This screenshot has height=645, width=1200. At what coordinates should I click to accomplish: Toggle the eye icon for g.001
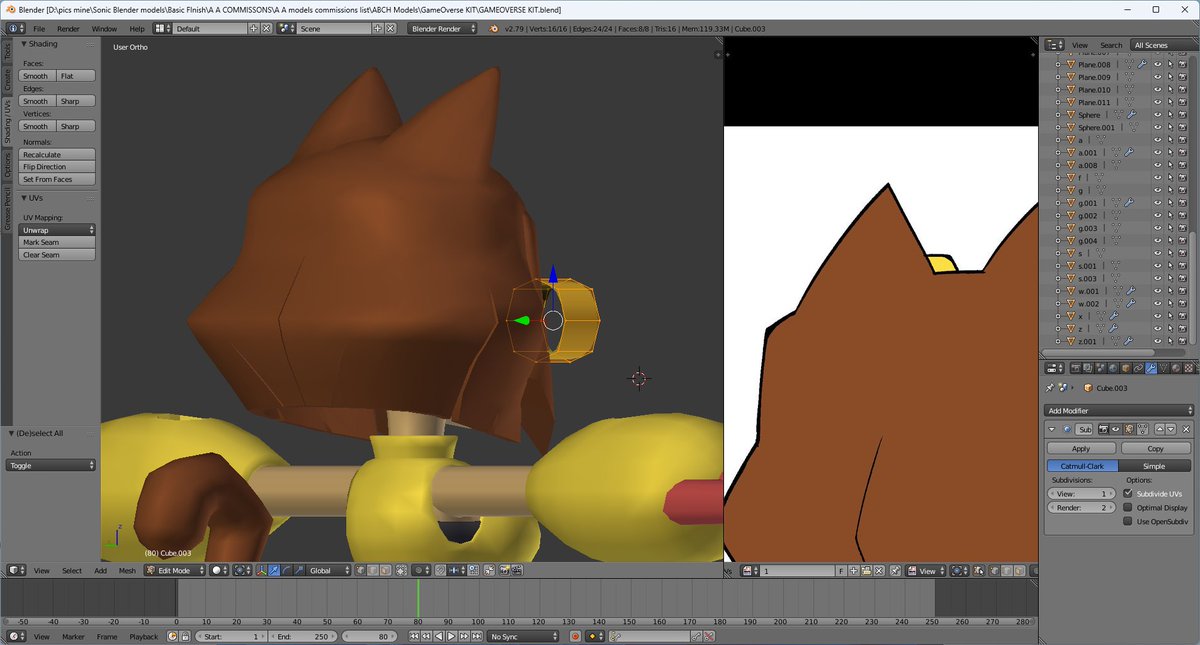tap(1158, 203)
